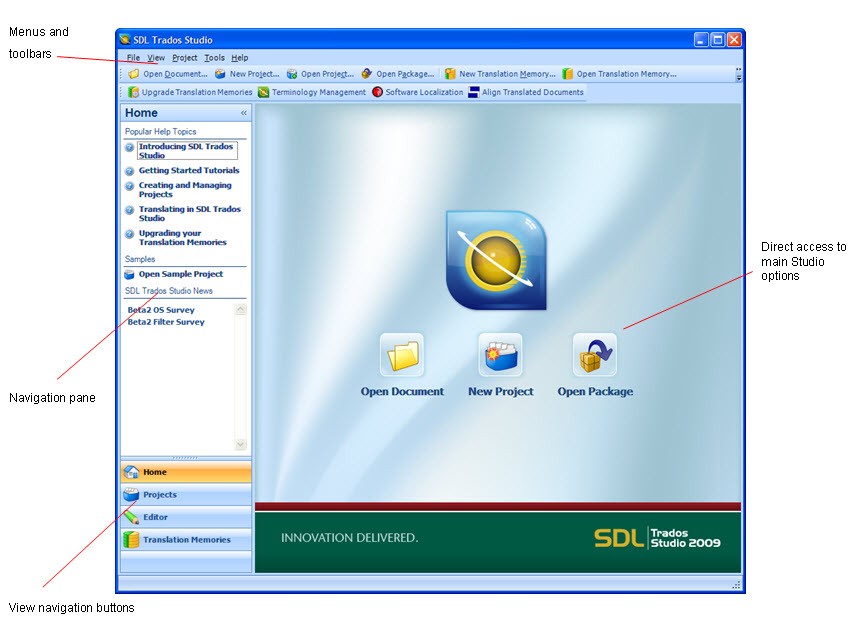Switch to the Translation Memories view

tap(186, 539)
